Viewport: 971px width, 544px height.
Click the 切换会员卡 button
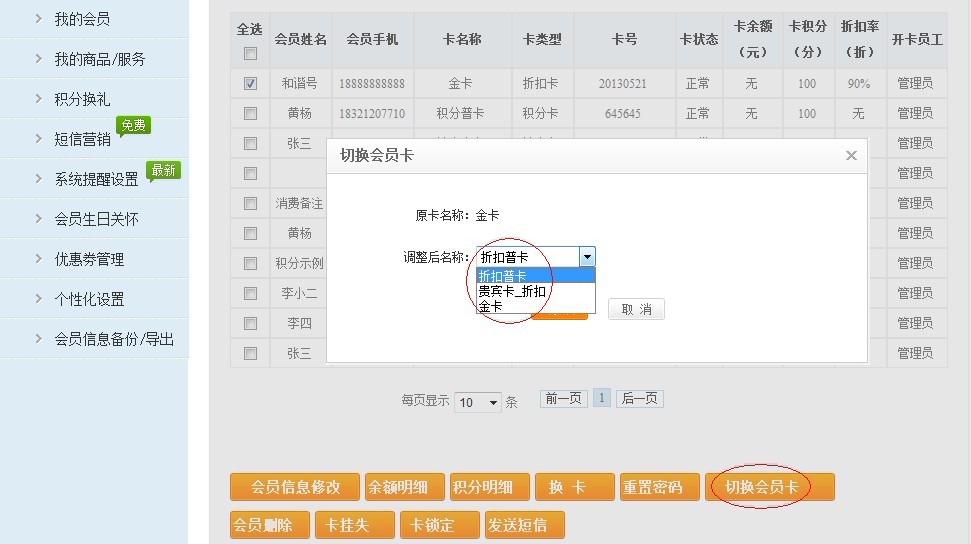pyautogui.click(x=768, y=487)
